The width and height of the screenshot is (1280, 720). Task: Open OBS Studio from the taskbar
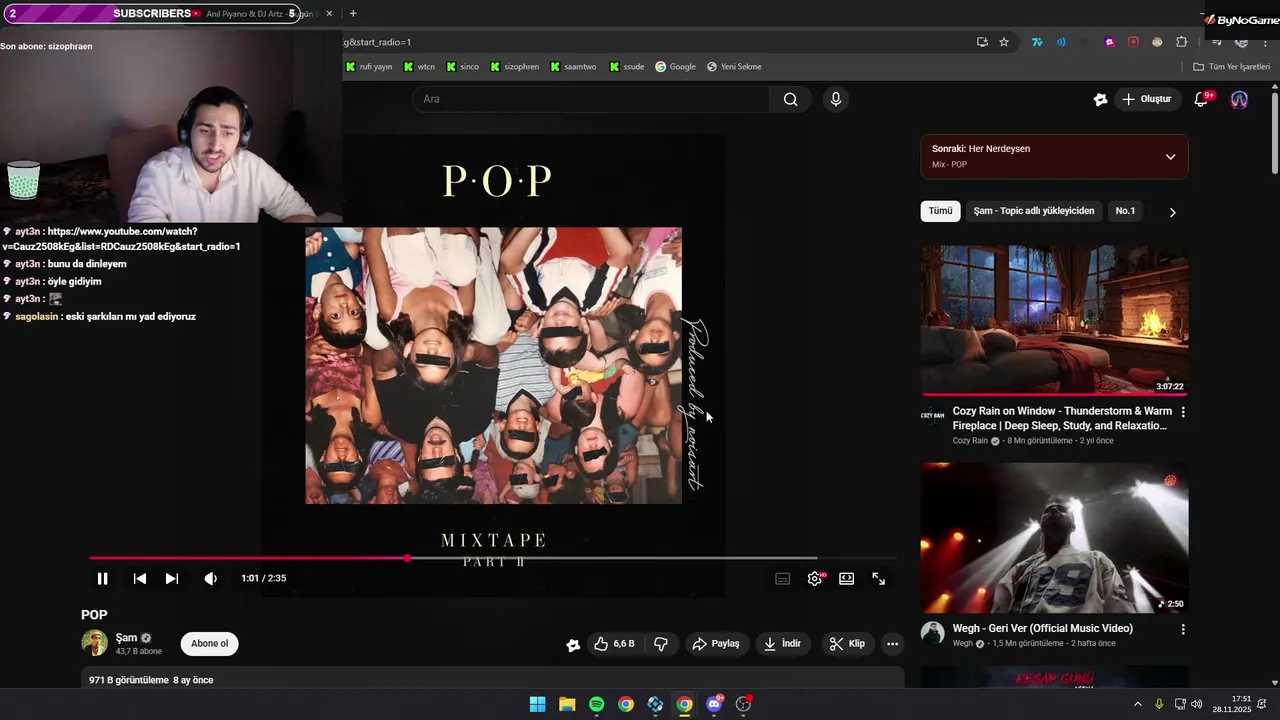743,704
